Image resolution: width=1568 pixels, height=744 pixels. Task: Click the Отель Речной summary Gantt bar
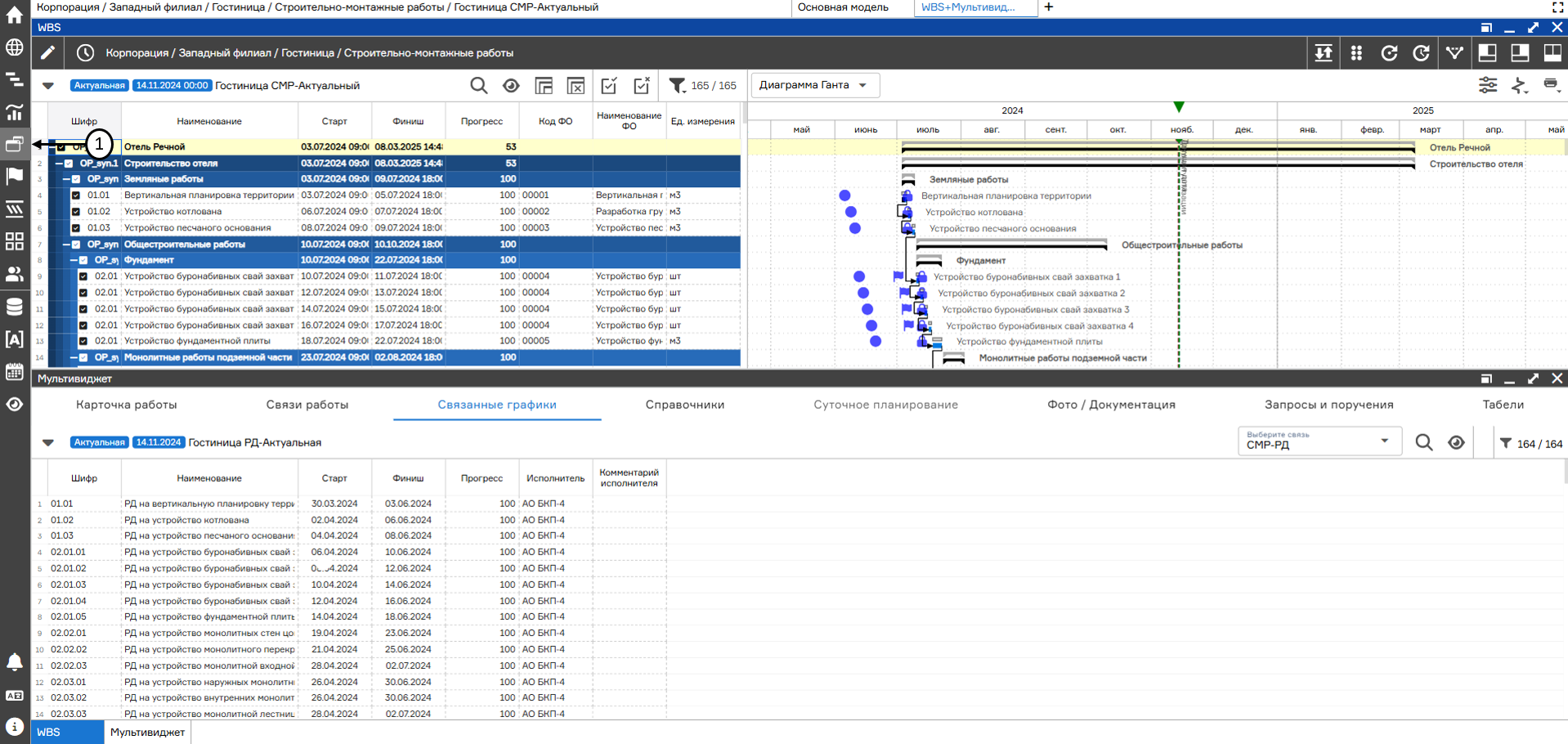[x=1158, y=146]
